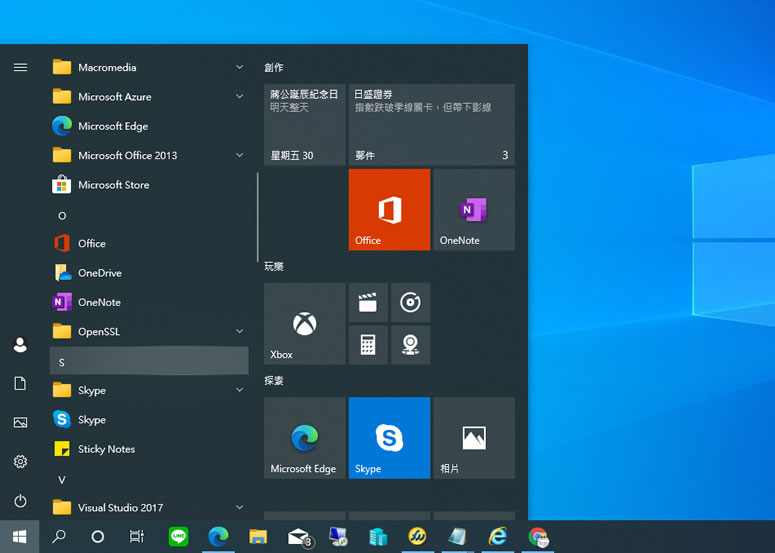Screen dimensions: 775x553
Task: Open Task View on the taskbar
Action: [x=136, y=537]
